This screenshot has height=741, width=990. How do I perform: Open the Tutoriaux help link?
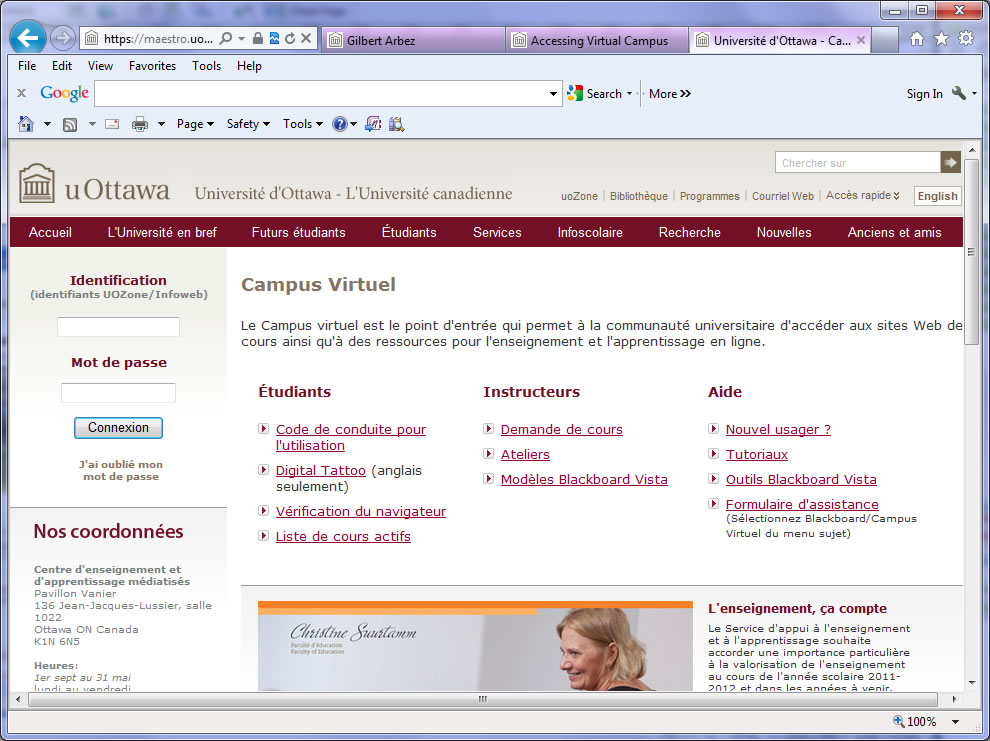pyautogui.click(x=756, y=454)
